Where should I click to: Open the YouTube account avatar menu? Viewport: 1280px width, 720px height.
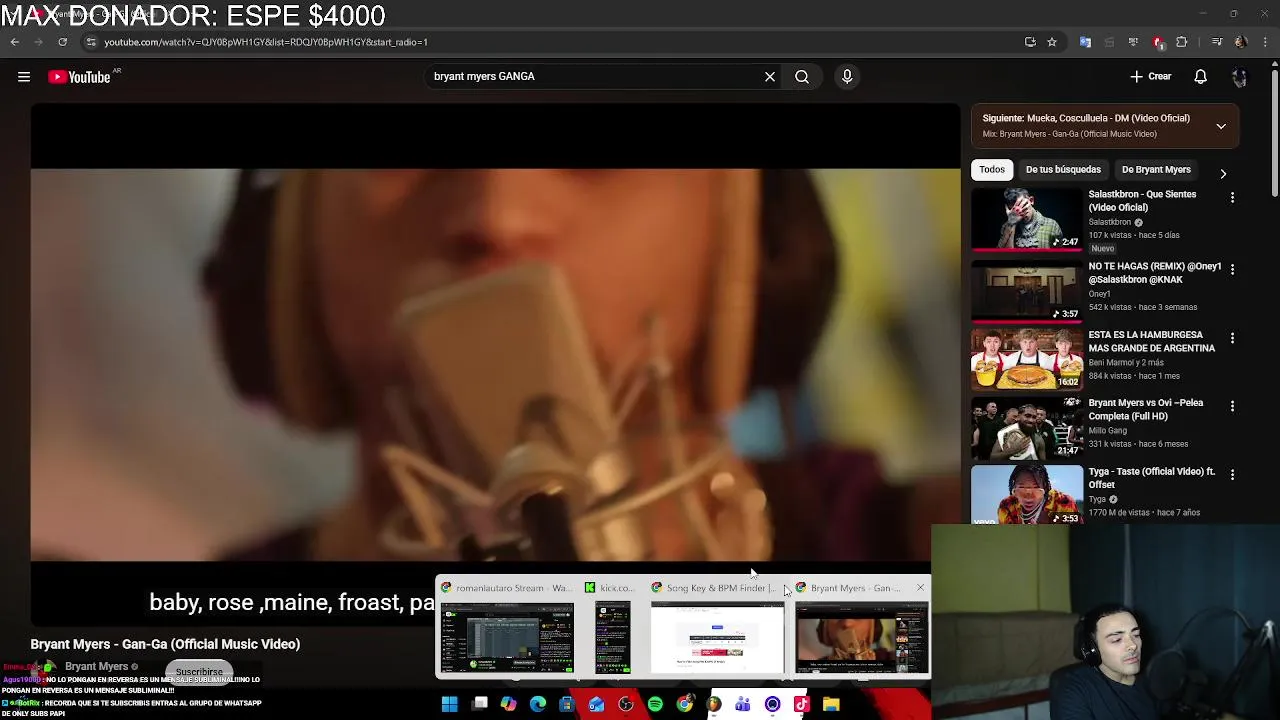tap(1240, 77)
